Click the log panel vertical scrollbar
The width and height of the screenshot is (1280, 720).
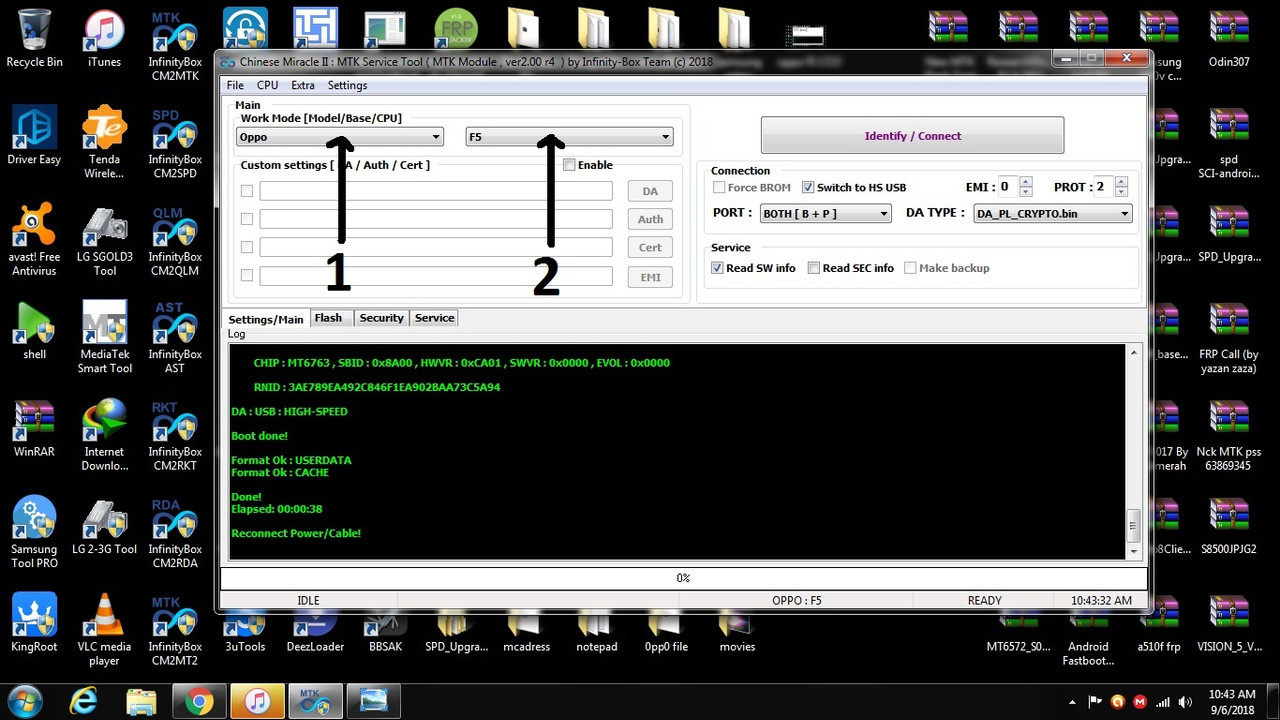tap(1133, 452)
